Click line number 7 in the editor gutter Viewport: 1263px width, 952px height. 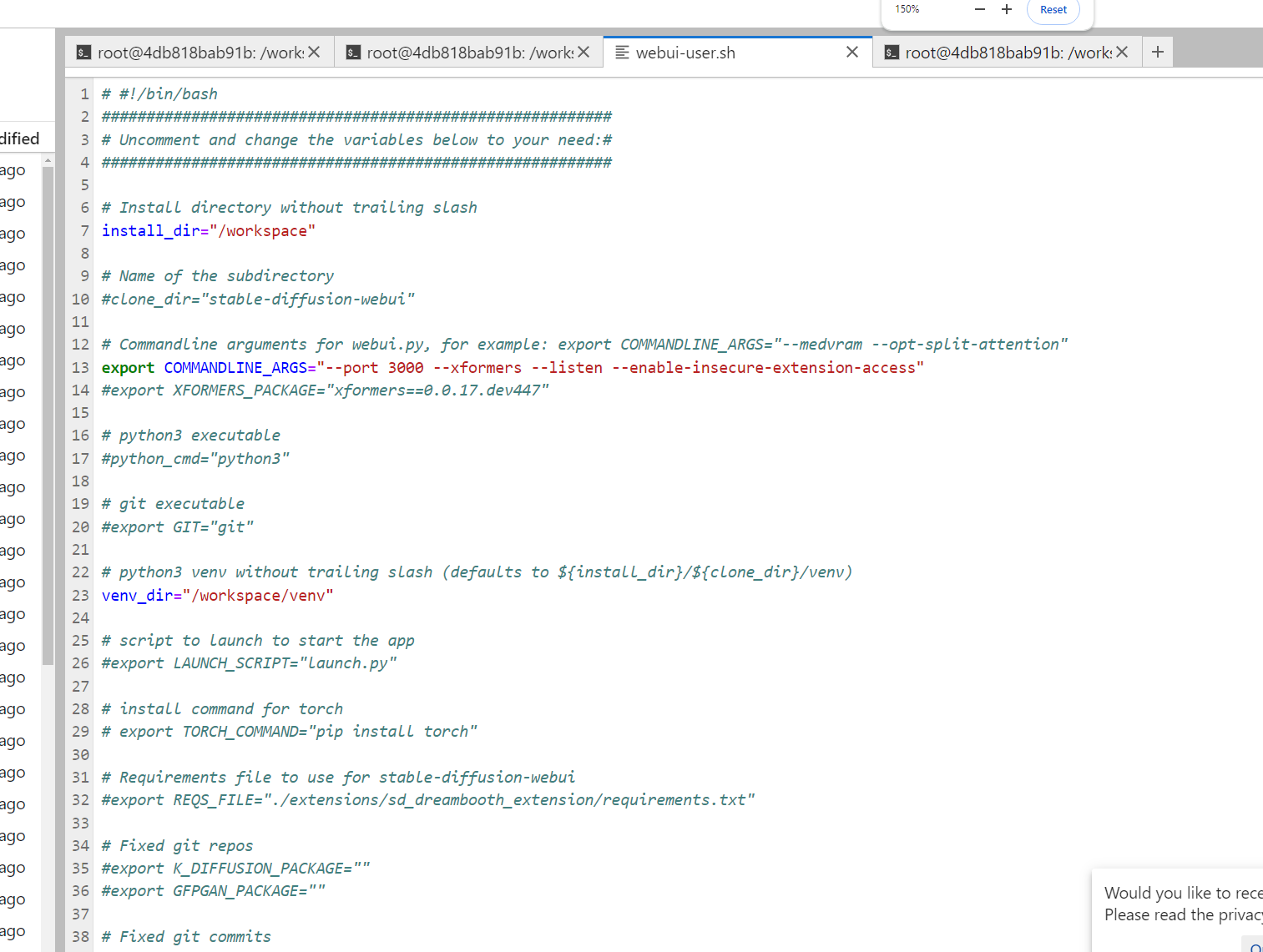coord(84,230)
